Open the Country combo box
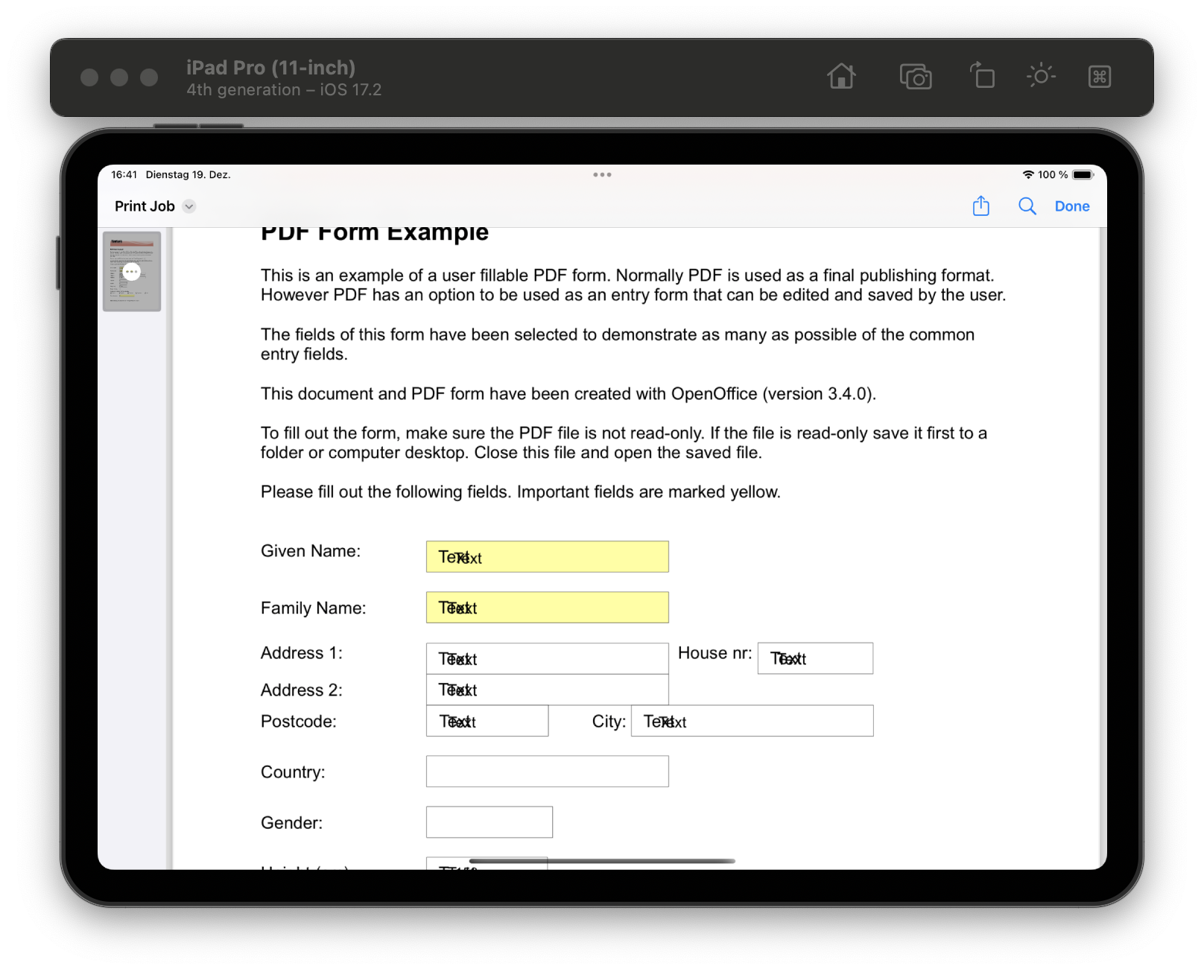The image size is (1204, 980). tap(547, 771)
